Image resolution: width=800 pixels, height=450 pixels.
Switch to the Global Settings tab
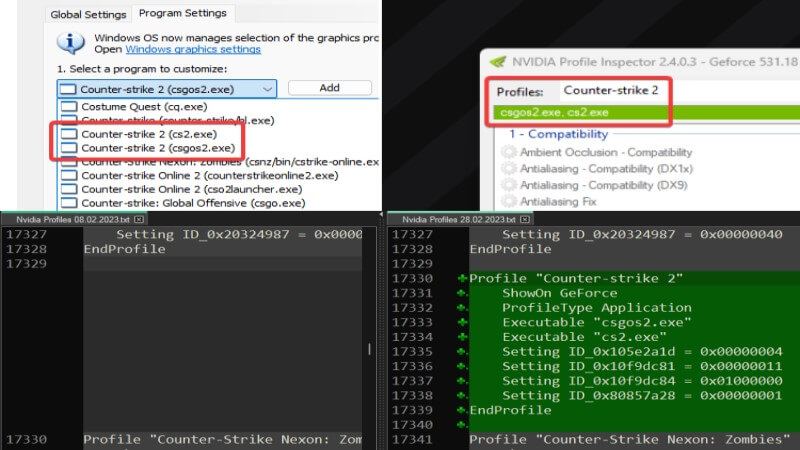[89, 14]
